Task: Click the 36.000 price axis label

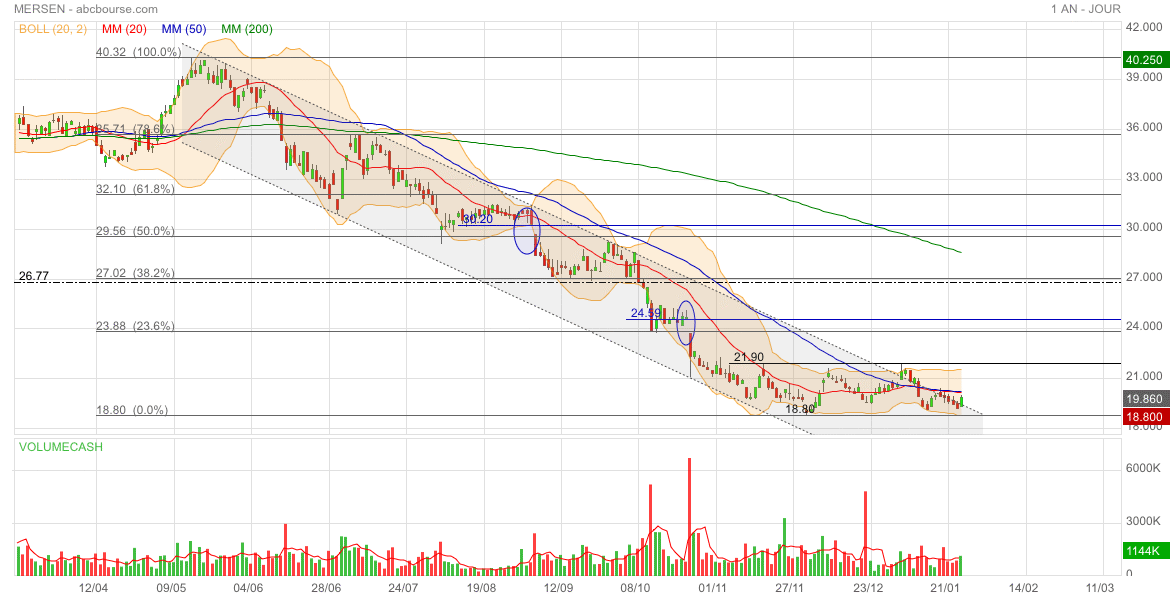Action: pyautogui.click(x=1145, y=127)
